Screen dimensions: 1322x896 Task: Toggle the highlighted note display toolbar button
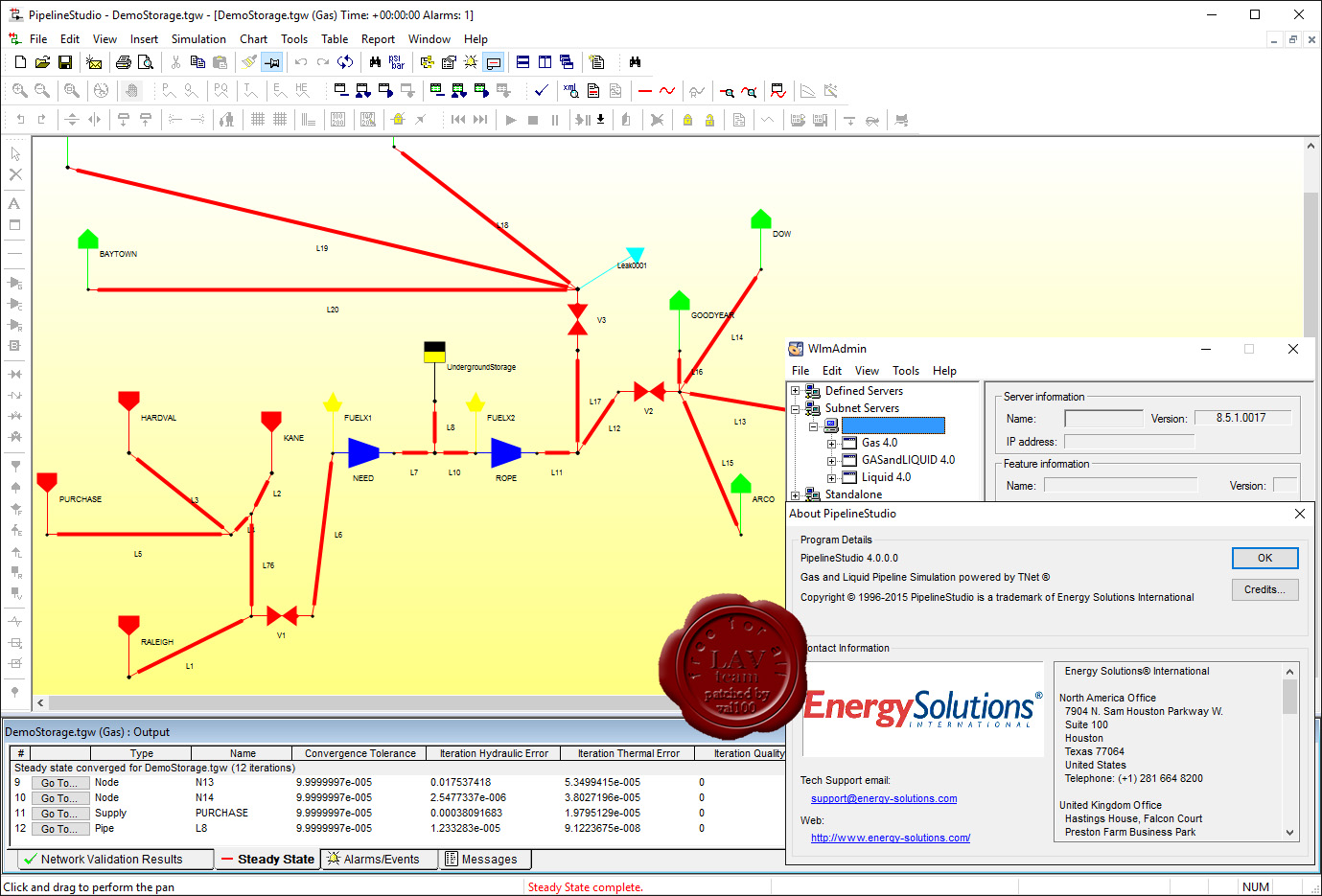[x=494, y=62]
